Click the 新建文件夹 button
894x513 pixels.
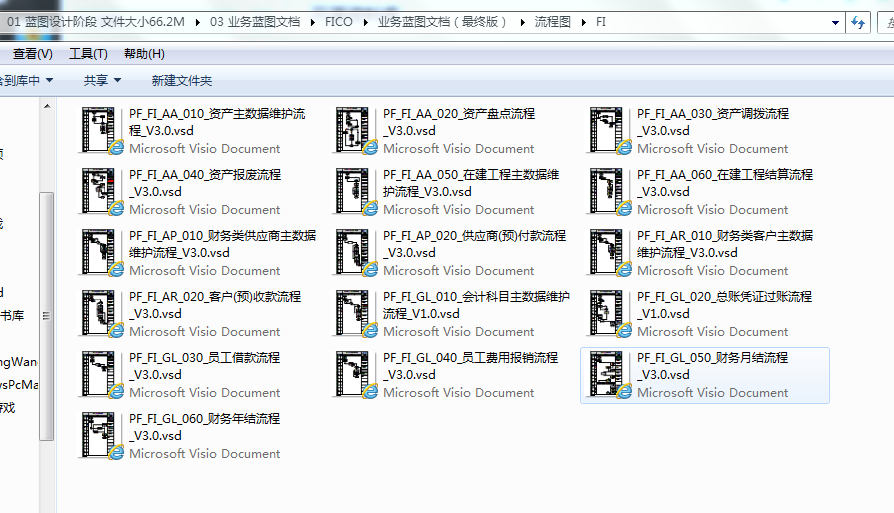[x=181, y=80]
